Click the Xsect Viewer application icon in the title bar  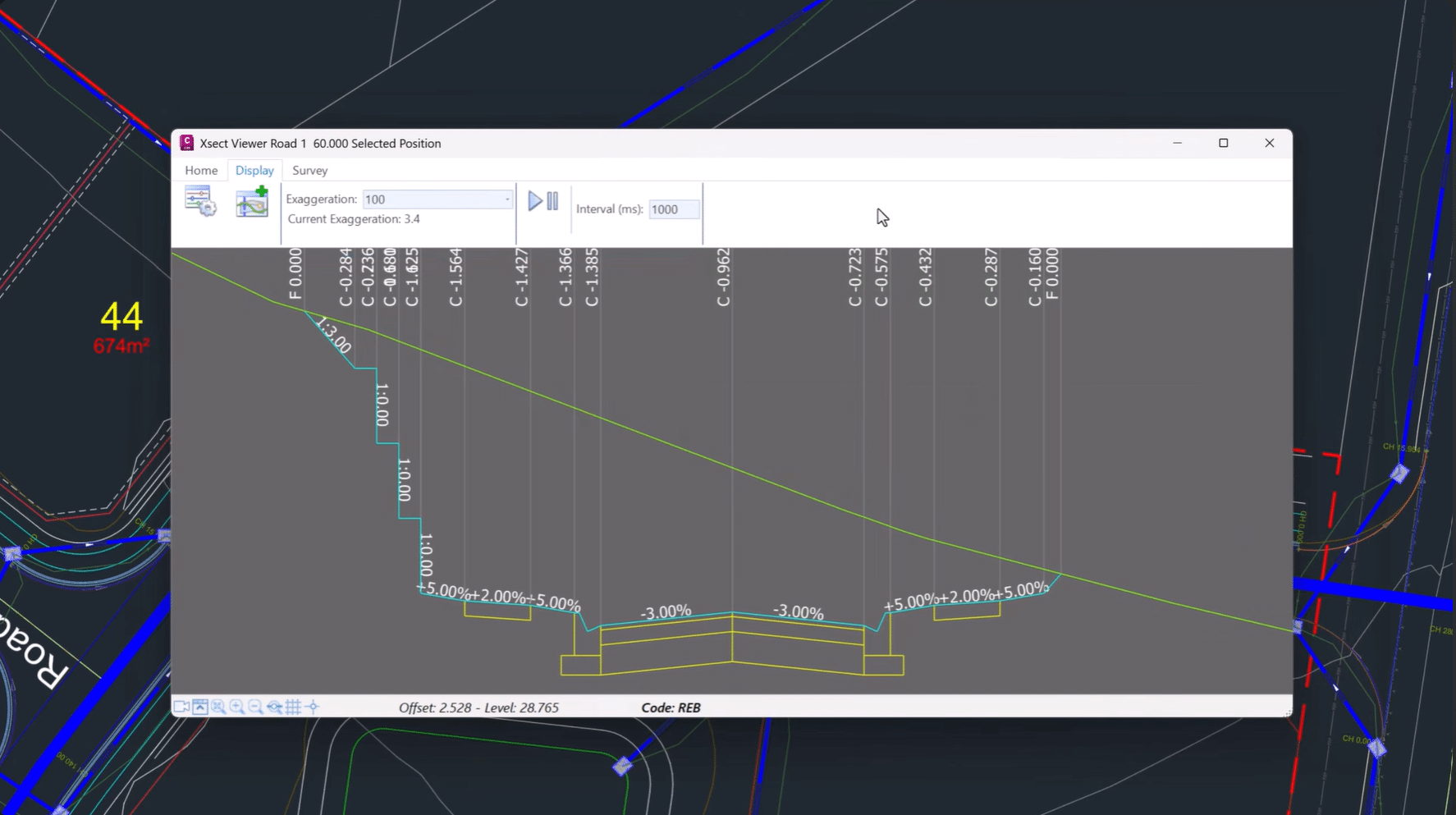pos(187,143)
